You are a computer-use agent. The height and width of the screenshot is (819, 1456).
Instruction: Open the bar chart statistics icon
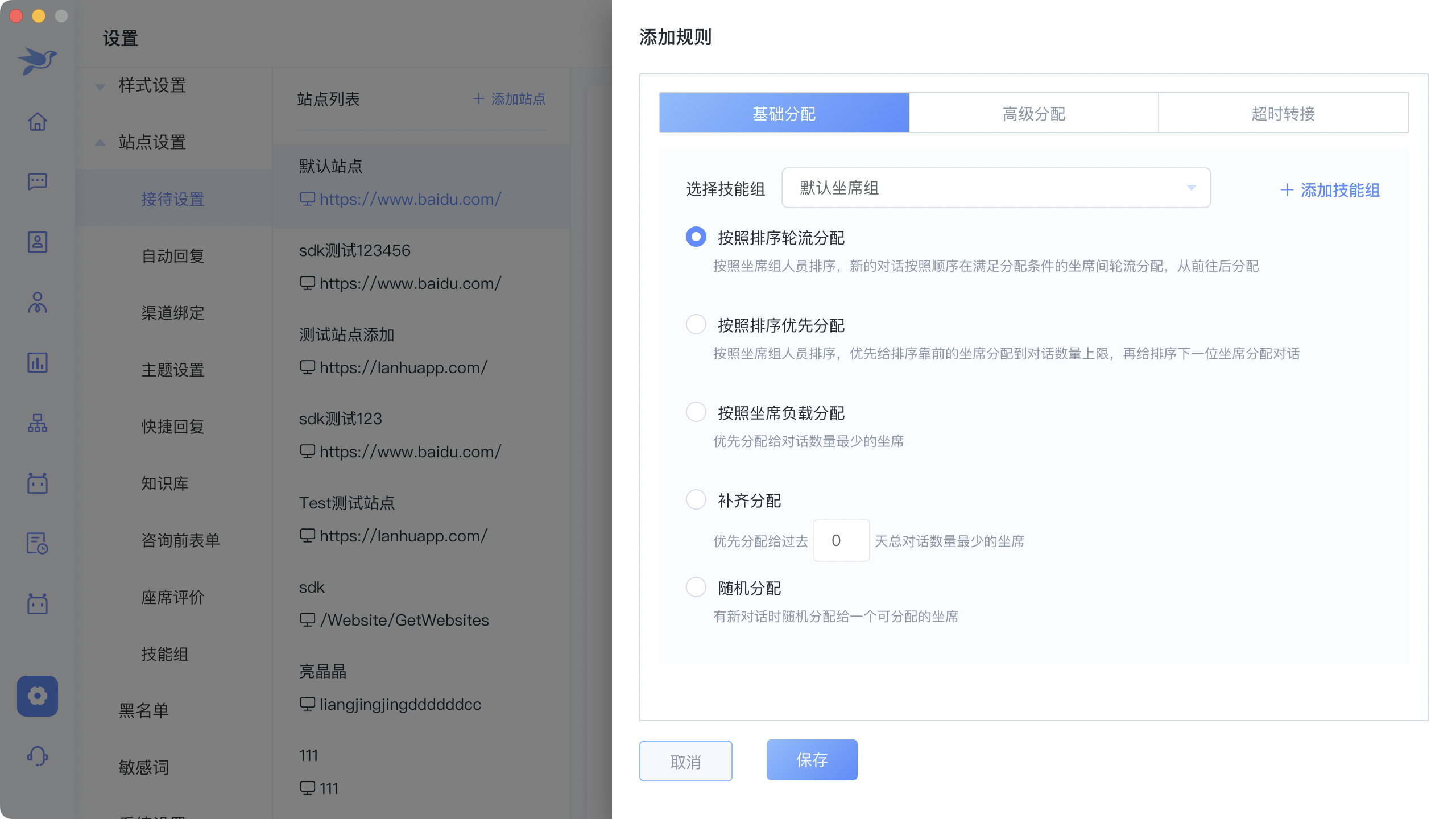[x=38, y=362]
